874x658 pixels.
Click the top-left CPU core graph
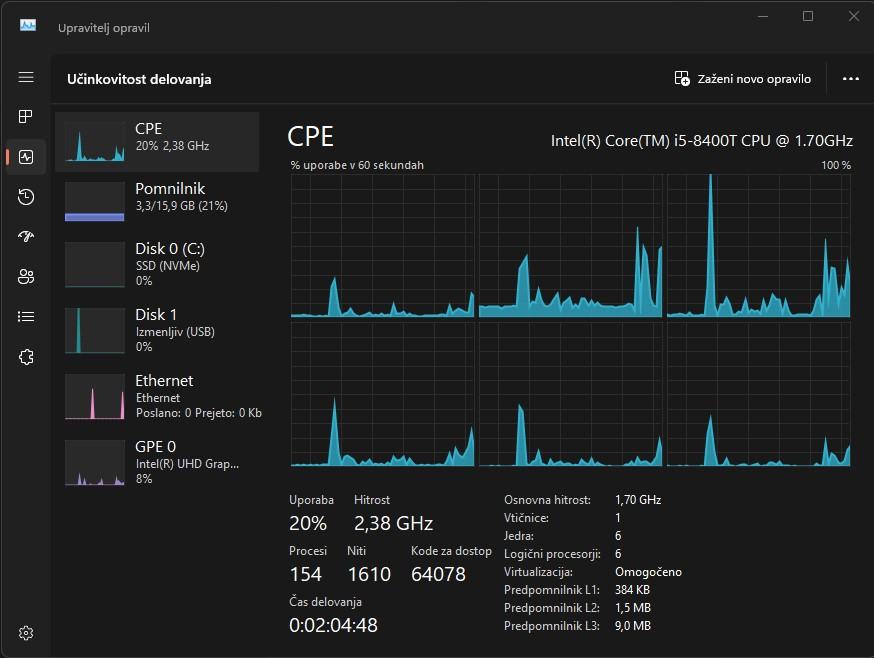[x=383, y=246]
